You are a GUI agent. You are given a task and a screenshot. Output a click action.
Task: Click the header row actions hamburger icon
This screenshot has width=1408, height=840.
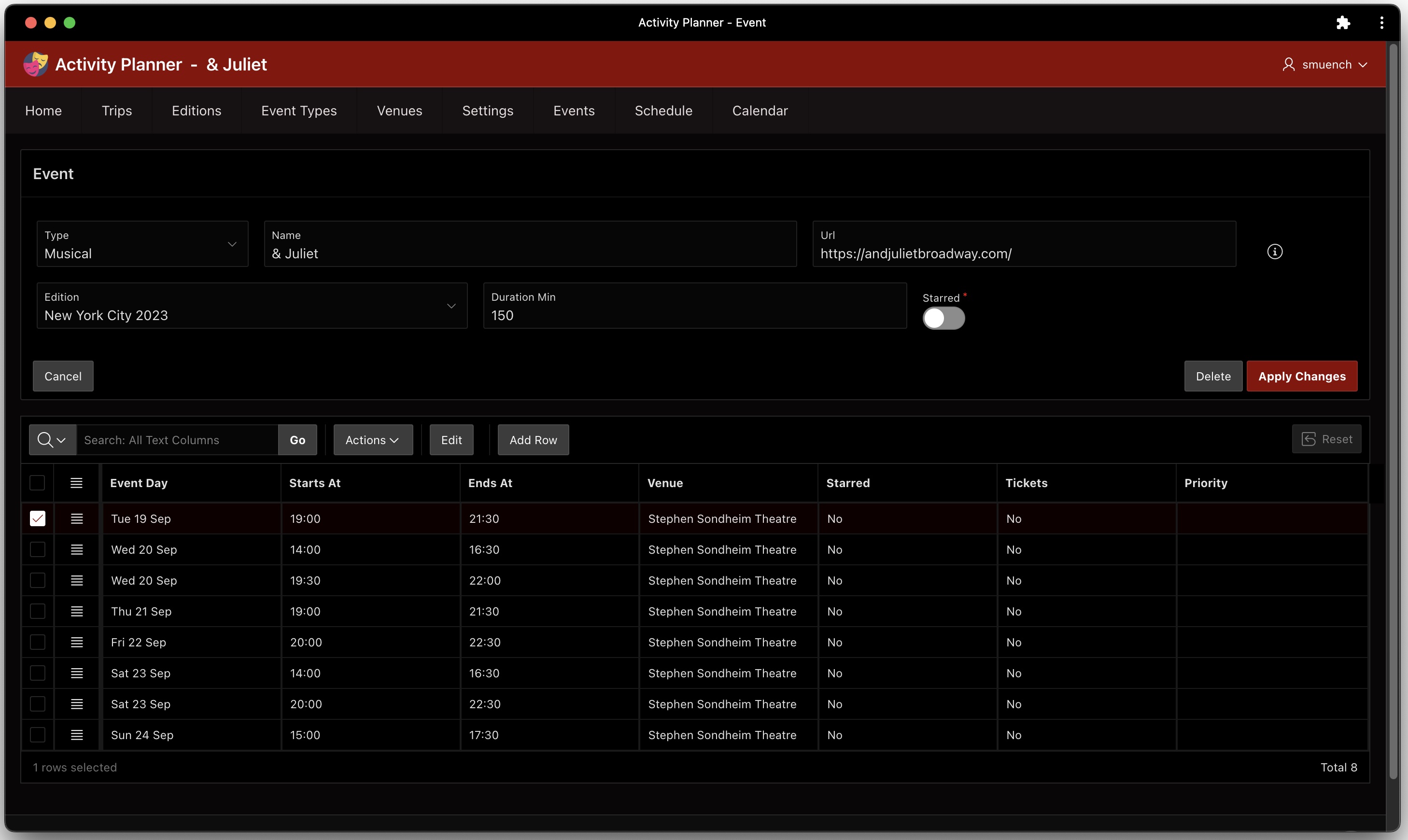click(76, 483)
